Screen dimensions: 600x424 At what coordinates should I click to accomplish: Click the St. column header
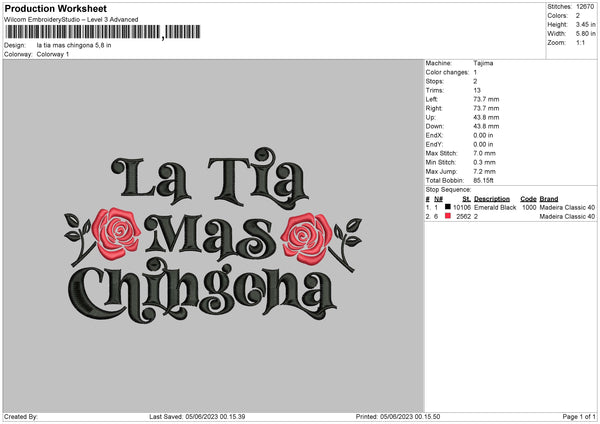(466, 199)
